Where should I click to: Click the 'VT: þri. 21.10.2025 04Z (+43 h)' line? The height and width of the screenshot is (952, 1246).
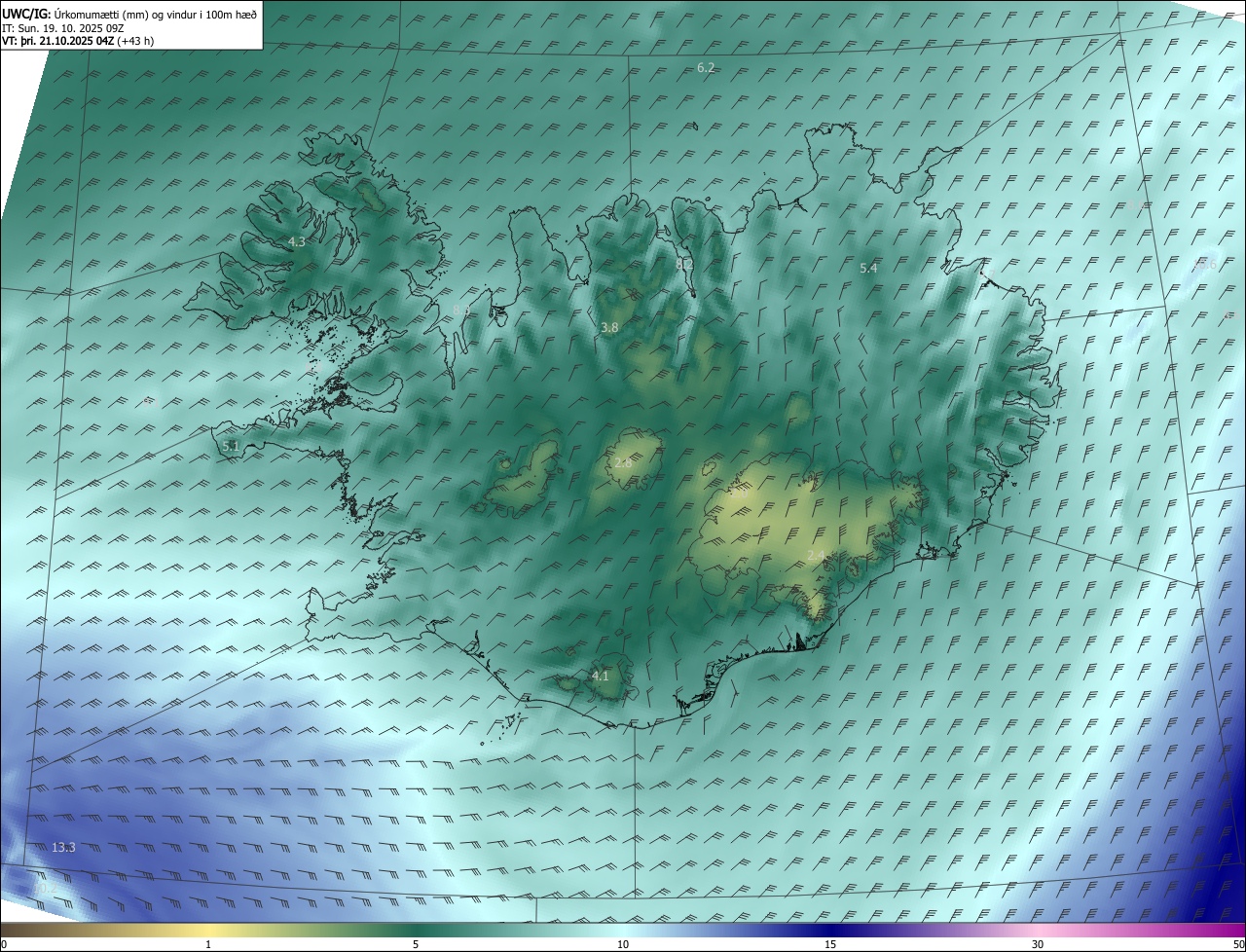(78, 41)
